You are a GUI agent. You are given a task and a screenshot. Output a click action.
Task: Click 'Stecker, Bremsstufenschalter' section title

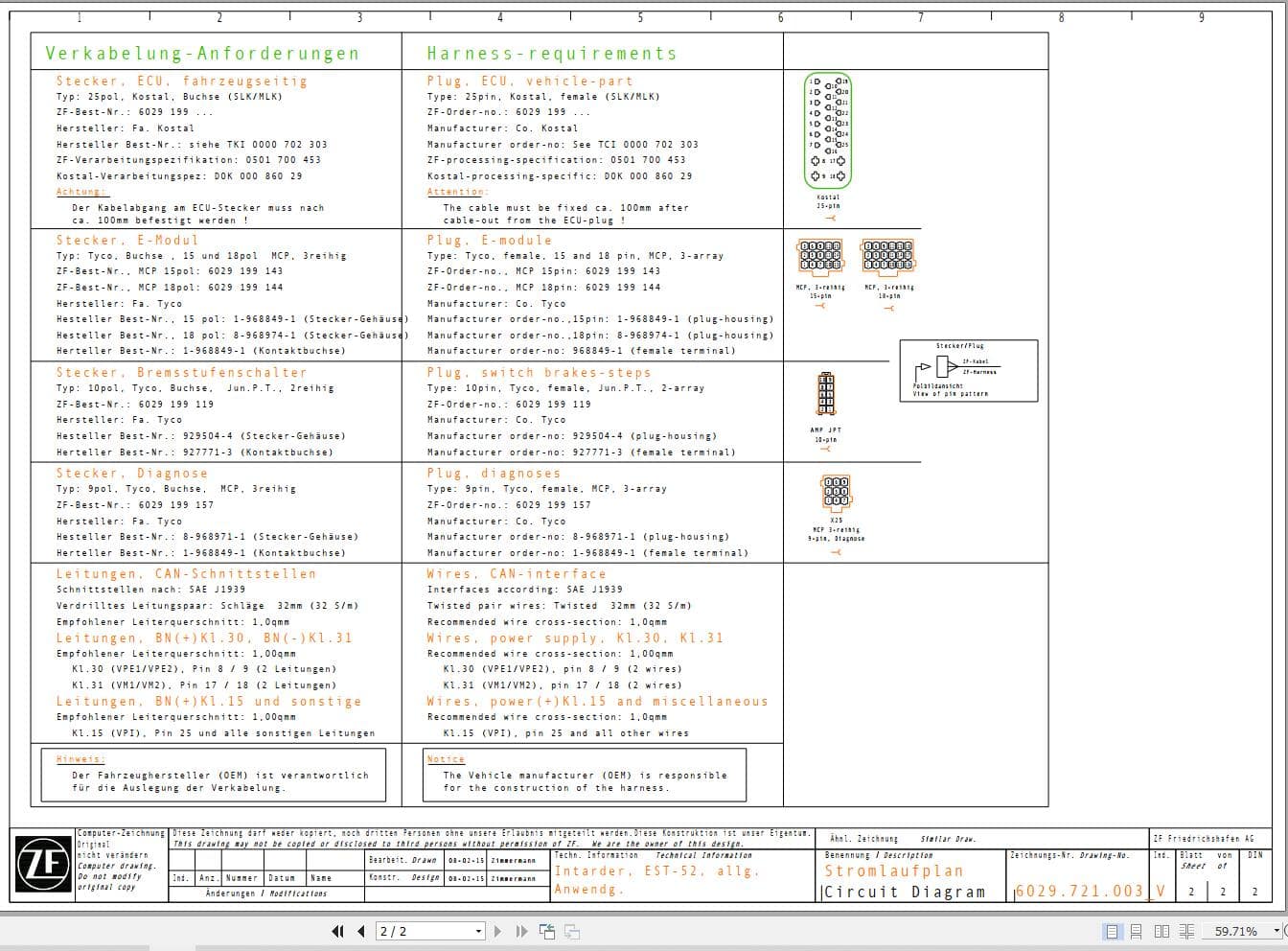pos(182,373)
